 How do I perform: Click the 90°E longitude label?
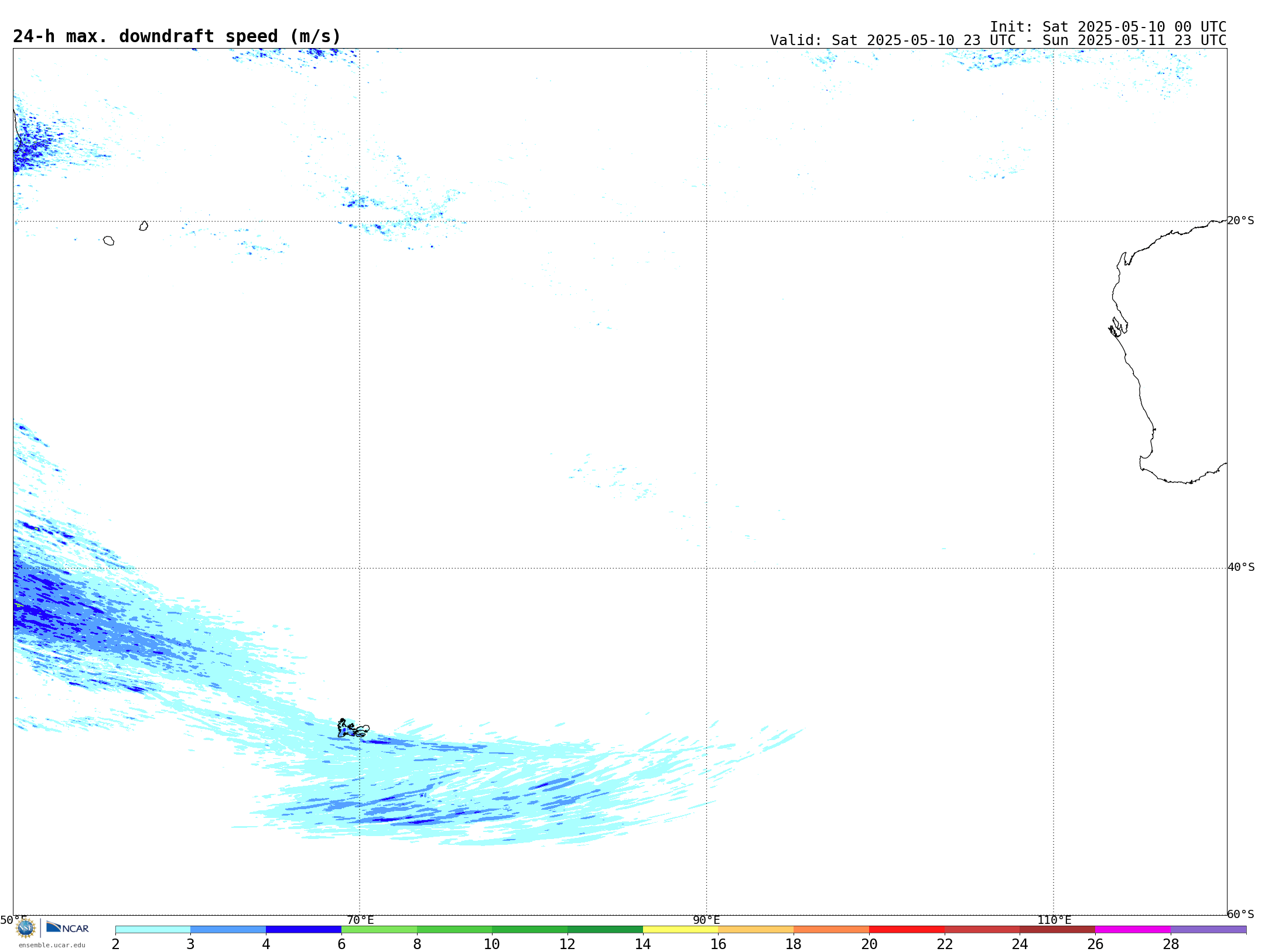click(x=706, y=920)
